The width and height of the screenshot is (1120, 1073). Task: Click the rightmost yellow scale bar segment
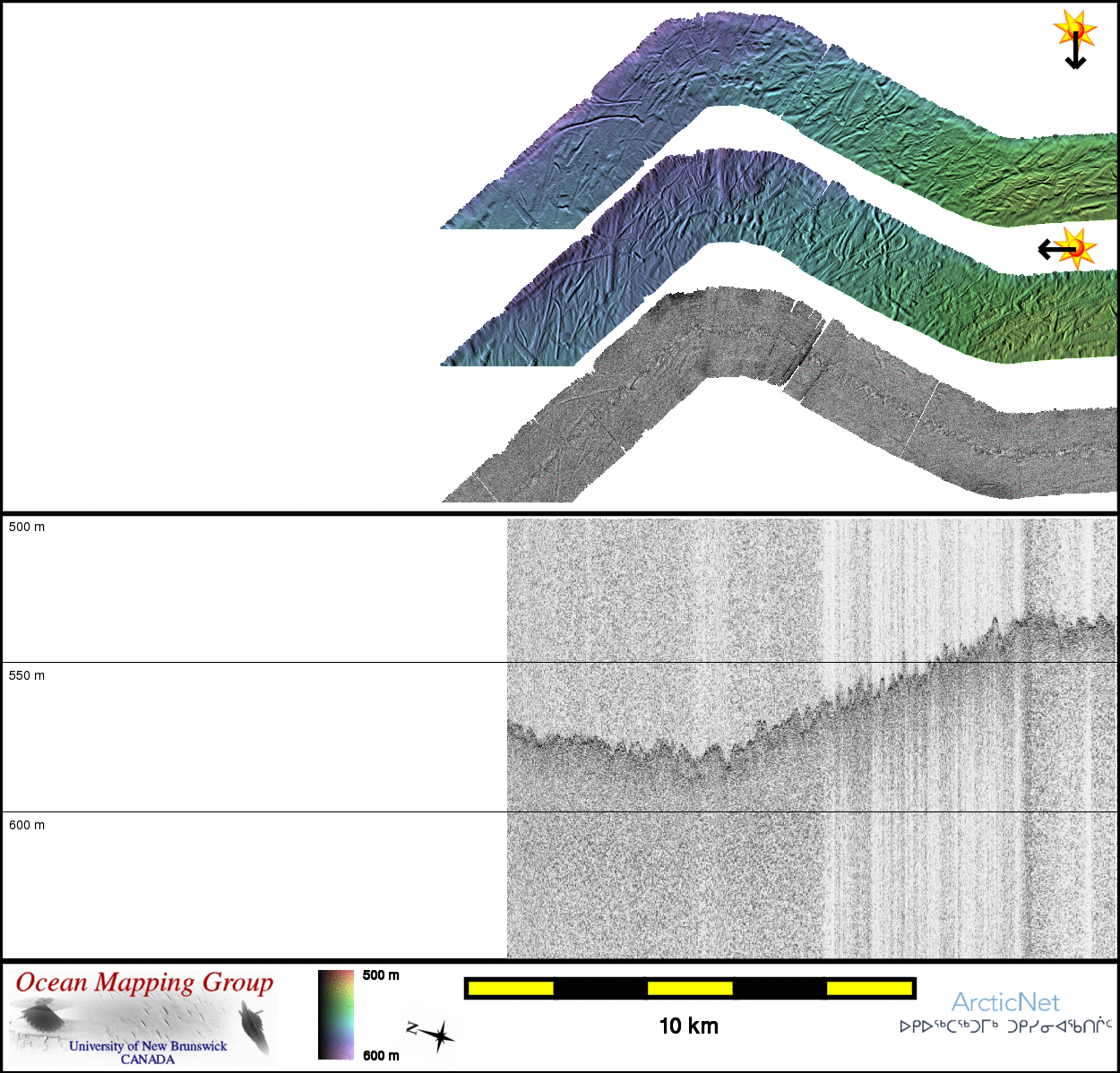(x=868, y=988)
